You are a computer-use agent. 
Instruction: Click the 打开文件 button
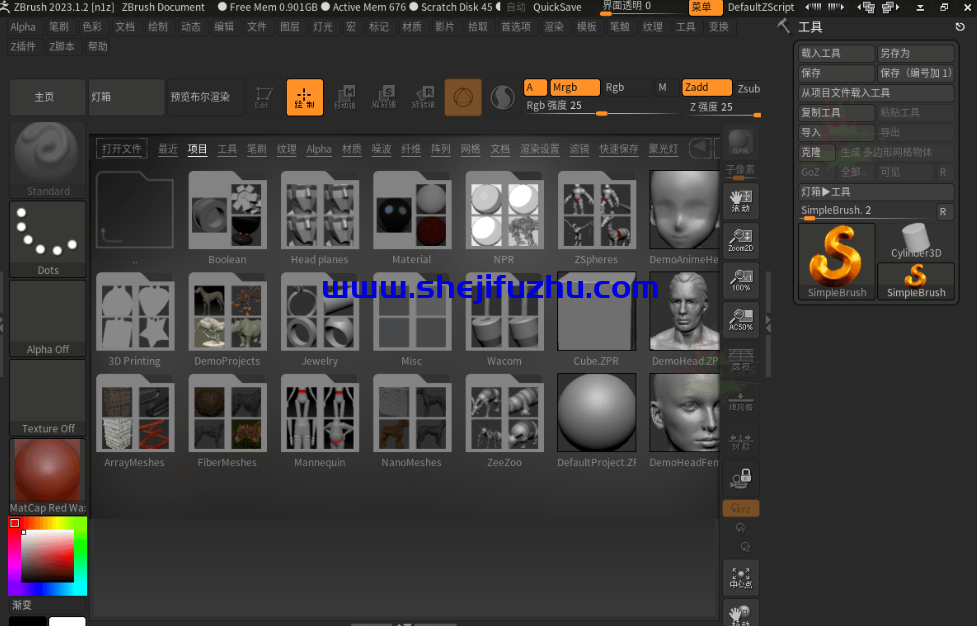[122, 149]
